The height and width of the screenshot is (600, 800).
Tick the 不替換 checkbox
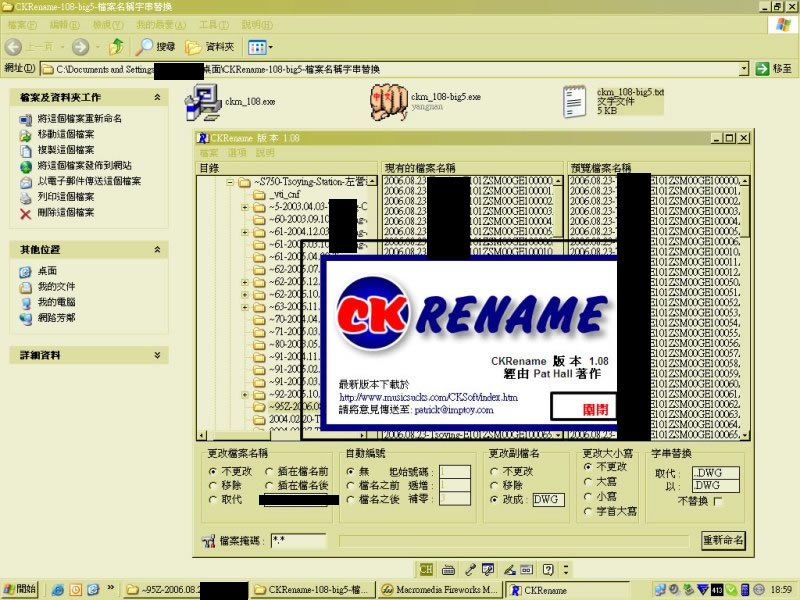(718, 501)
